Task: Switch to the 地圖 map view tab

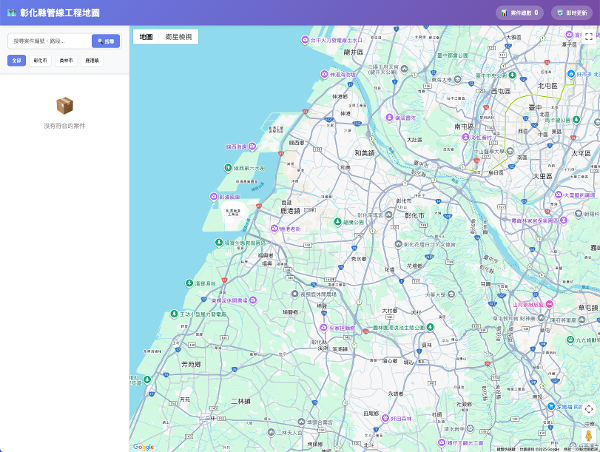Action: point(146,36)
